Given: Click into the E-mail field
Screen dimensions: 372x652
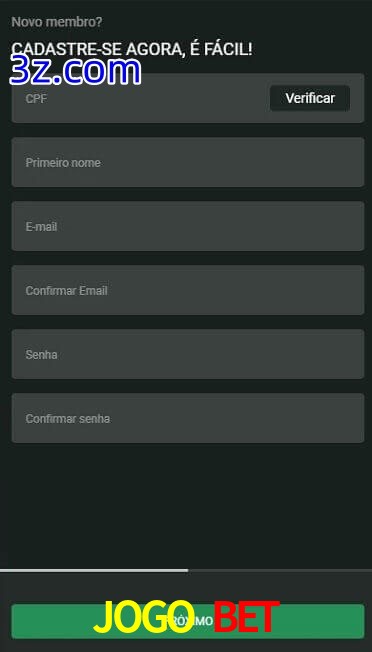Looking at the screenshot, I should (x=188, y=226).
